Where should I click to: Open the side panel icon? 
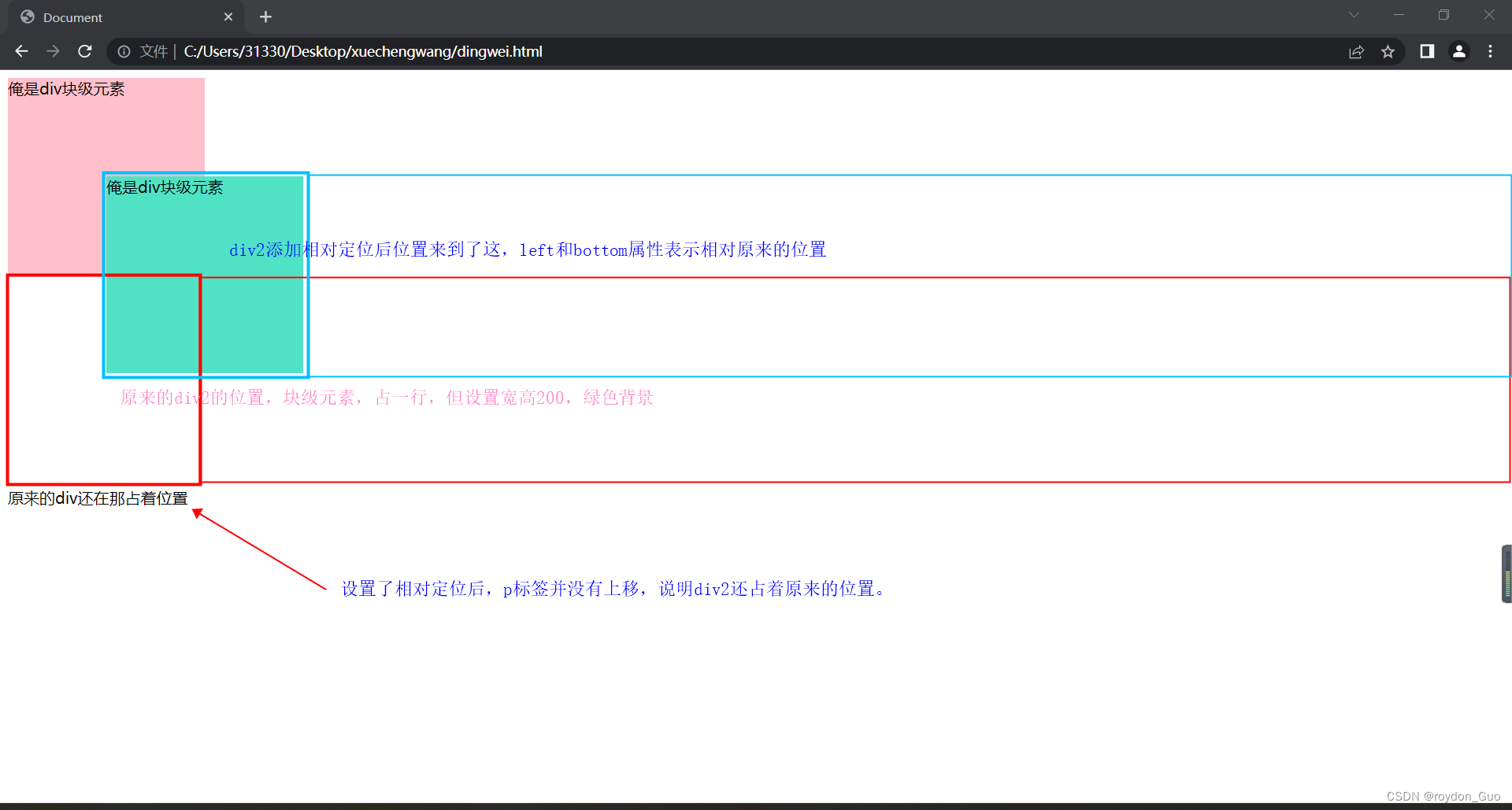pos(1427,51)
